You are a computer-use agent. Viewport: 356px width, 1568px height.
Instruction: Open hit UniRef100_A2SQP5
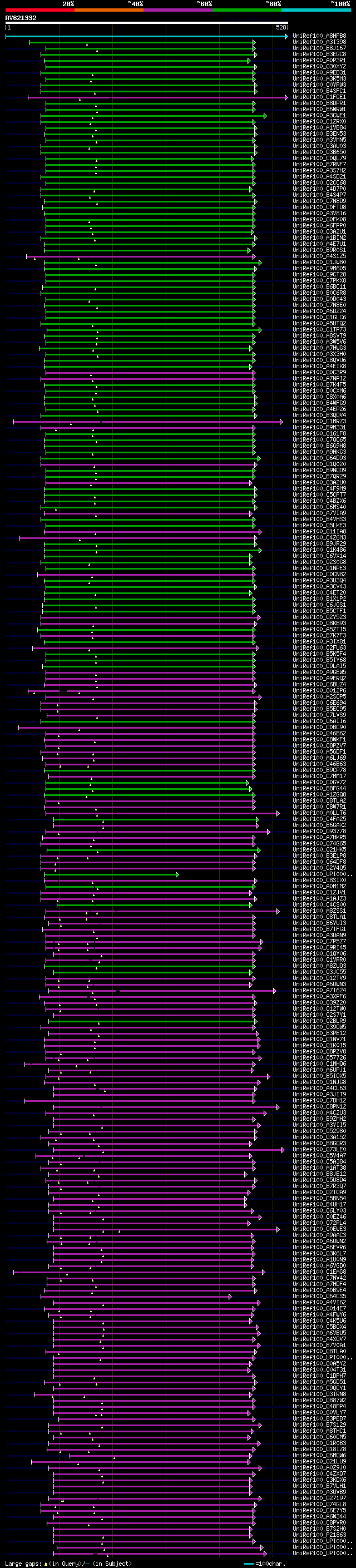click(319, 696)
